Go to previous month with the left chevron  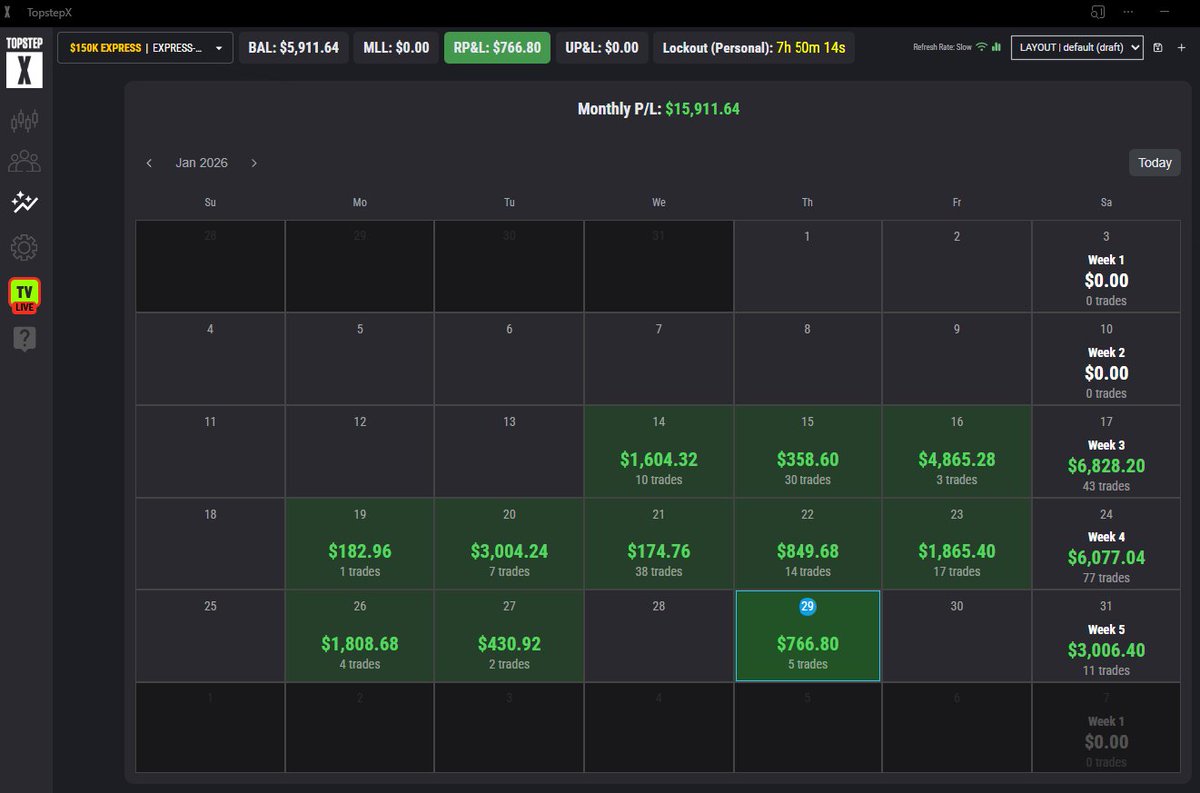point(150,162)
